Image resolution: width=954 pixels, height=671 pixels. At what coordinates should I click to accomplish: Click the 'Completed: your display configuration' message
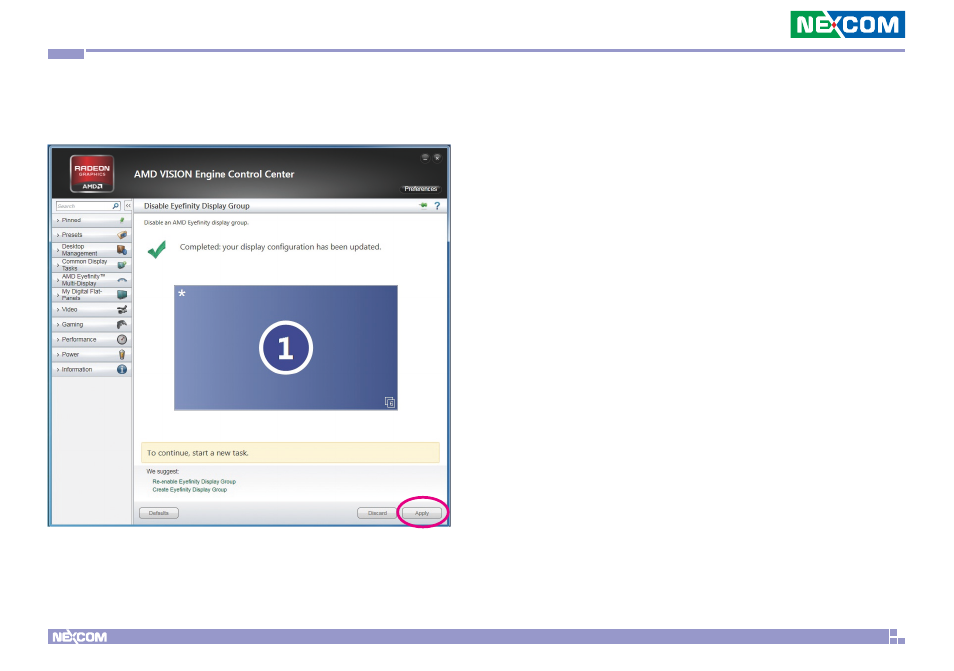click(280, 247)
